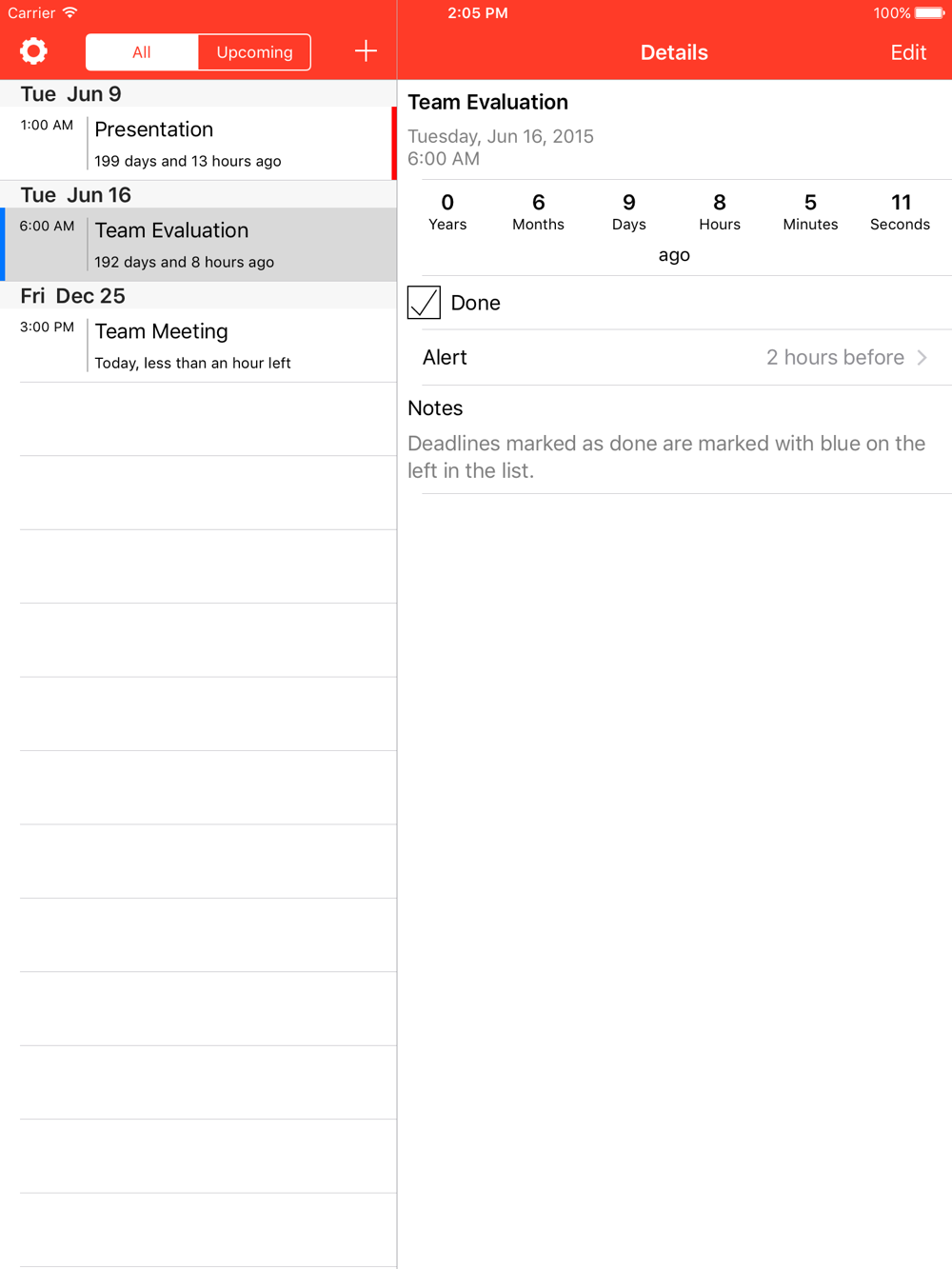Open the Alert chevron disclosure
This screenshot has width=952, height=1269.
922,358
